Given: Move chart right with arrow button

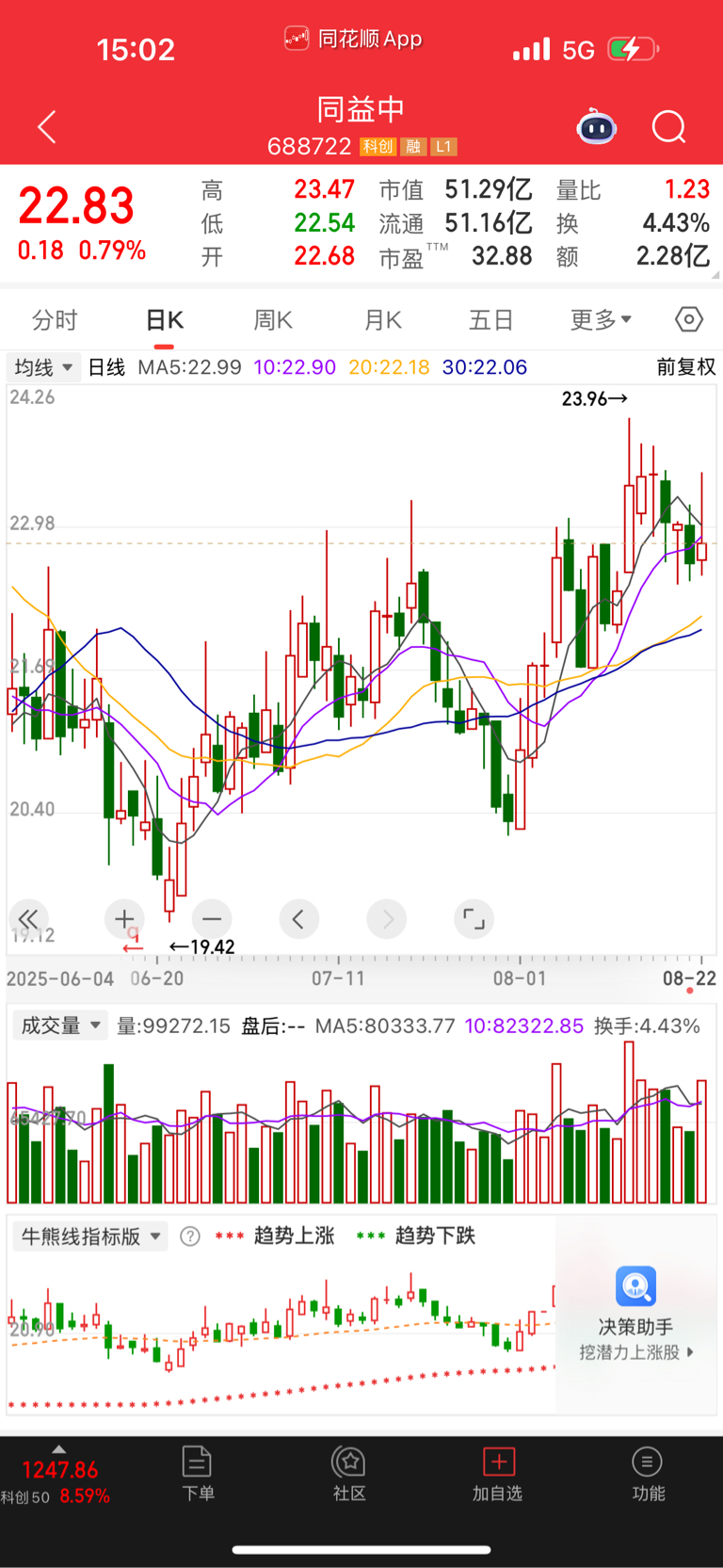Looking at the screenshot, I should point(387,919).
